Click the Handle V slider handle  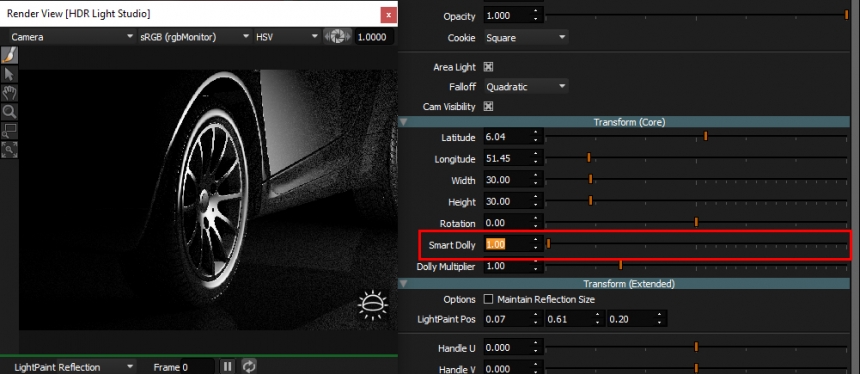click(x=696, y=368)
